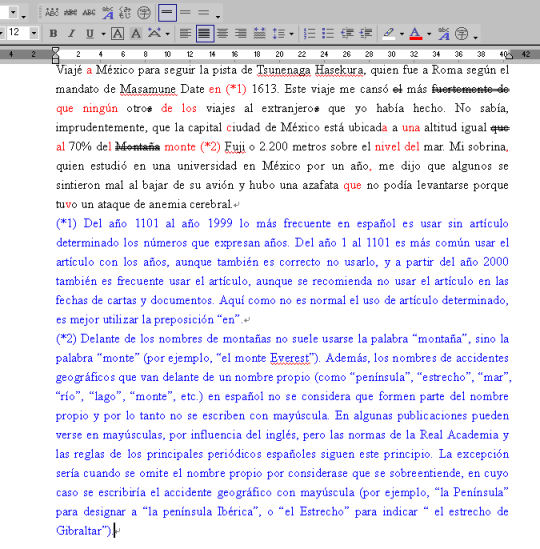Click "70%" in the paragraph
Viewport: 540px width, 549px height.
click(x=80, y=146)
